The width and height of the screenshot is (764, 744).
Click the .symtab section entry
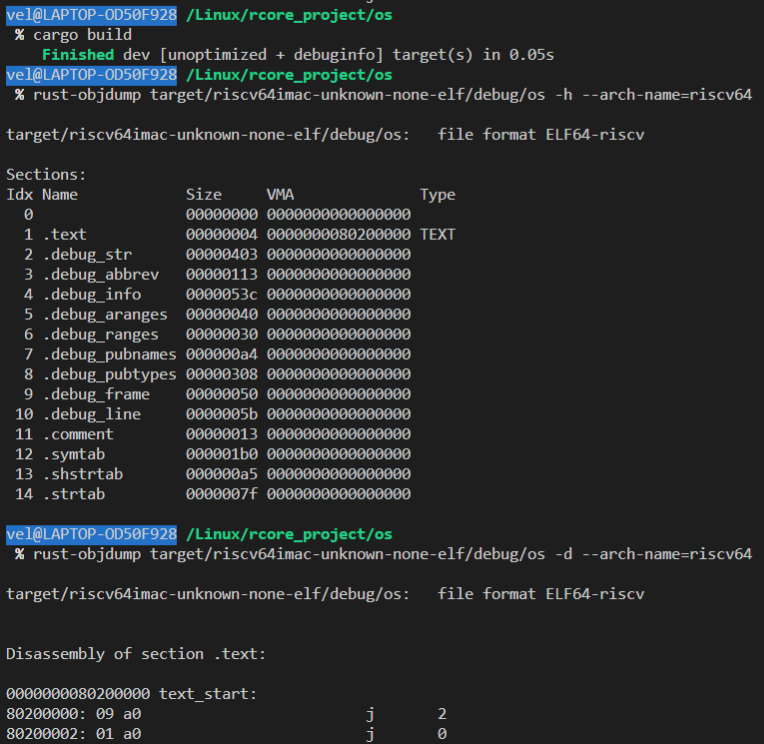pos(73,454)
